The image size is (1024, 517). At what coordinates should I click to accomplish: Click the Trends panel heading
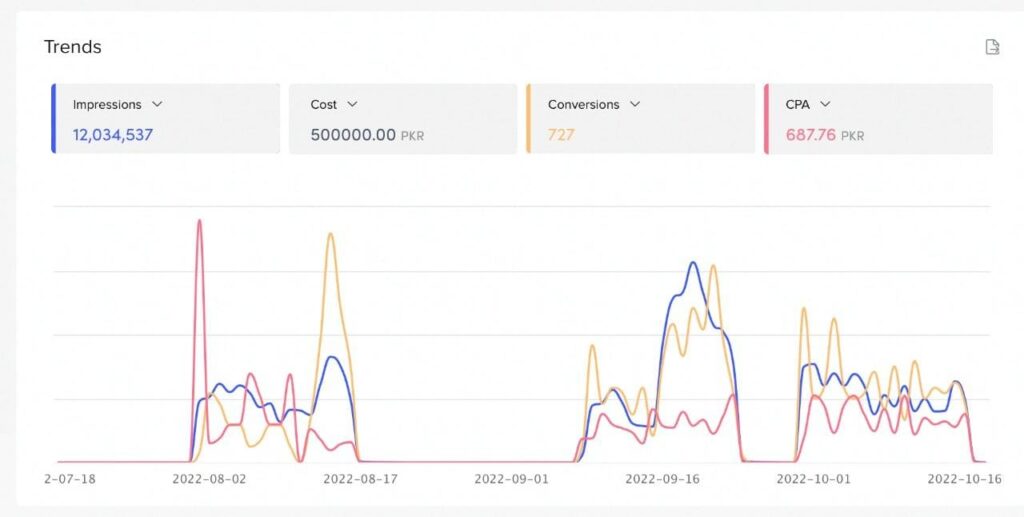pyautogui.click(x=73, y=47)
